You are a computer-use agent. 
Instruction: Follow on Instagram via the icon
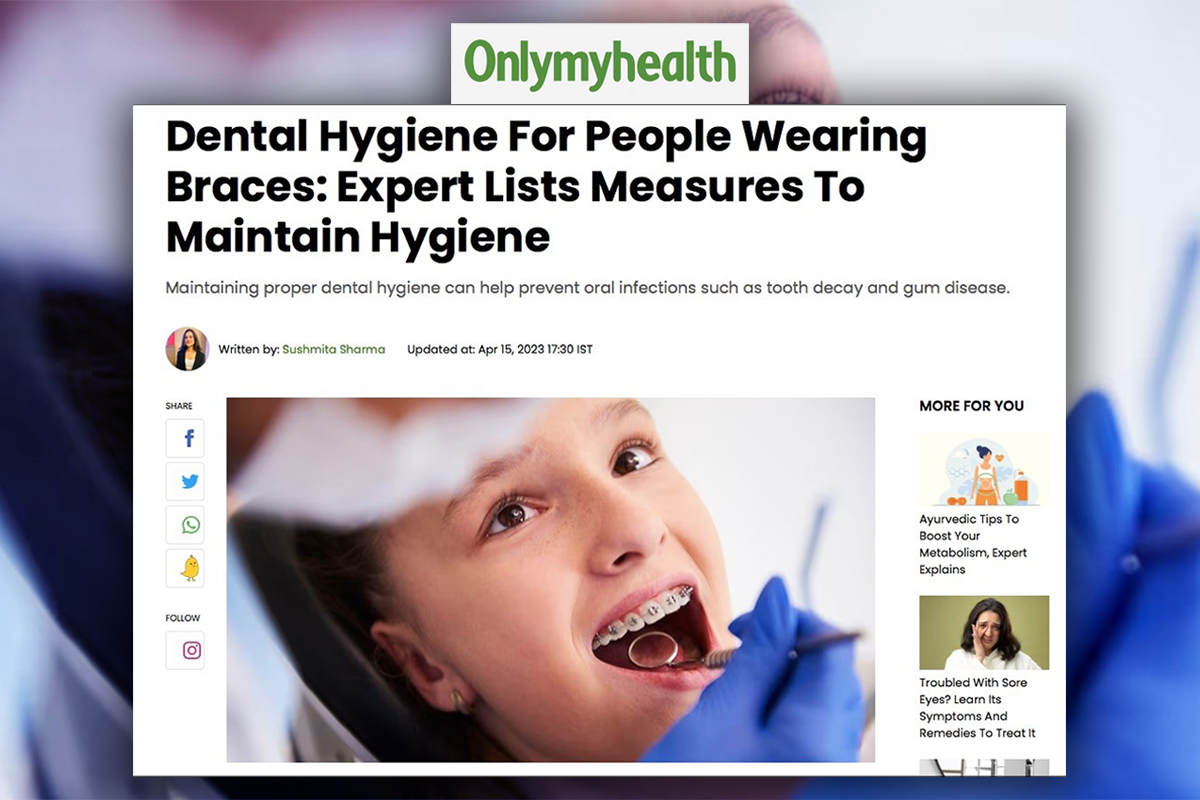point(185,650)
